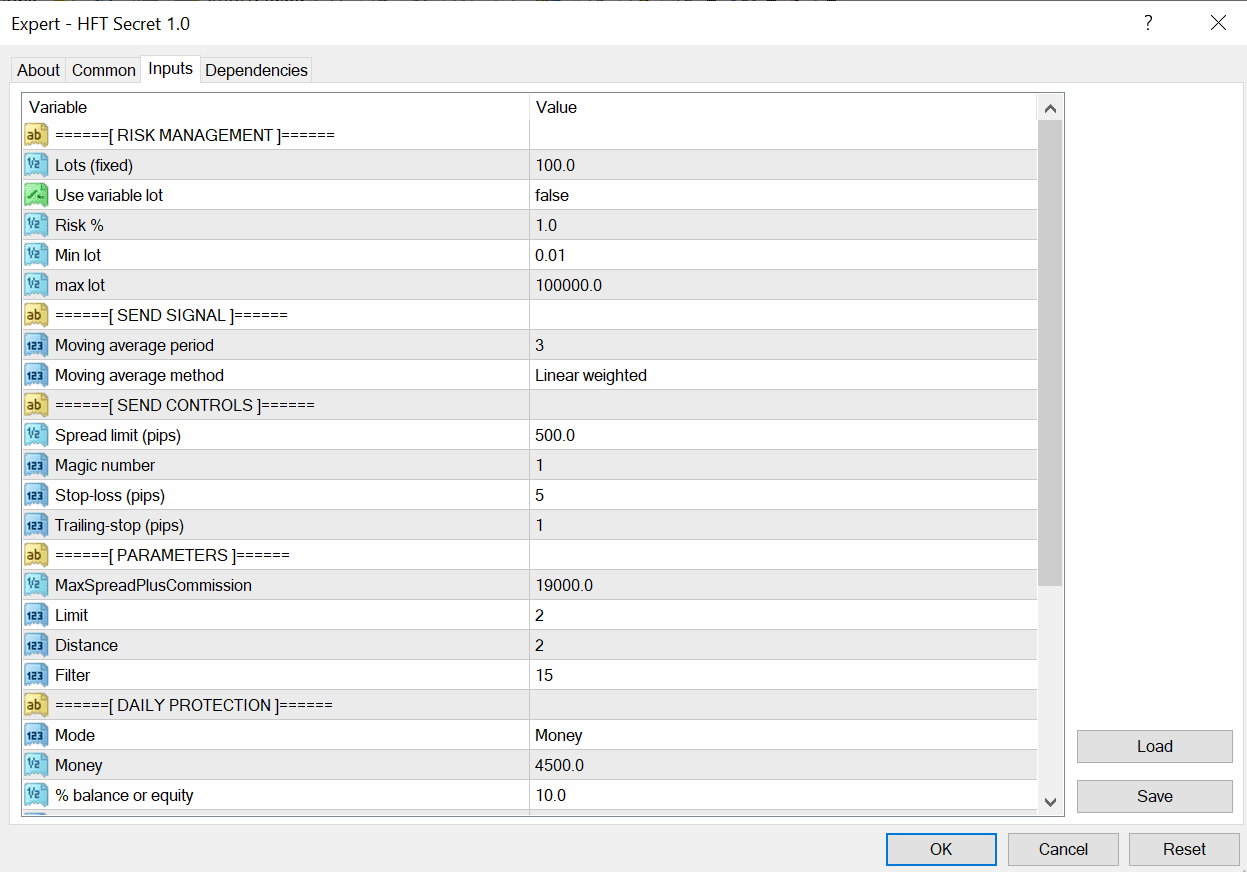Viewport: 1247px width, 872px height.
Task: Open the Moving average method Linear weighted value
Action: pos(782,375)
